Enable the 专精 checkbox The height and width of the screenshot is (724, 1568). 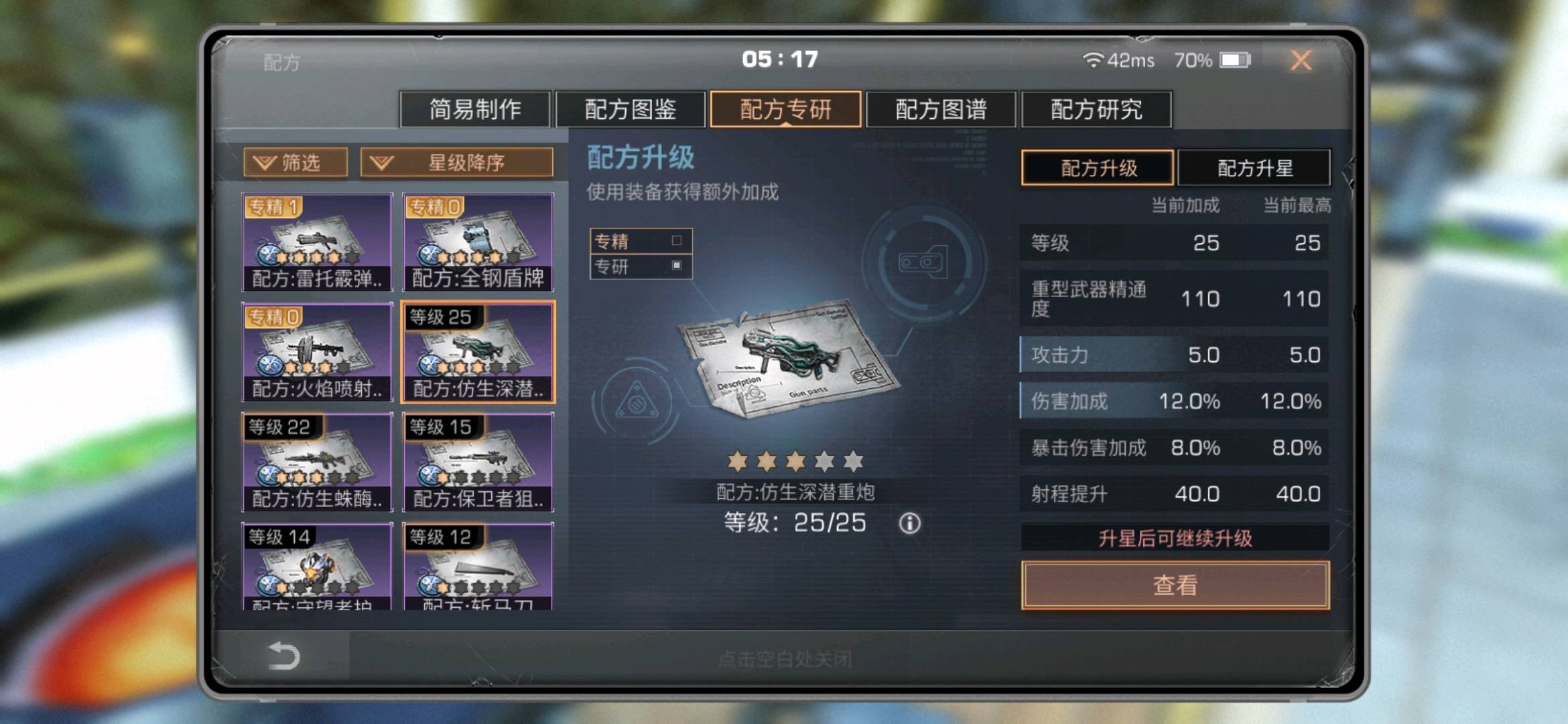677,241
